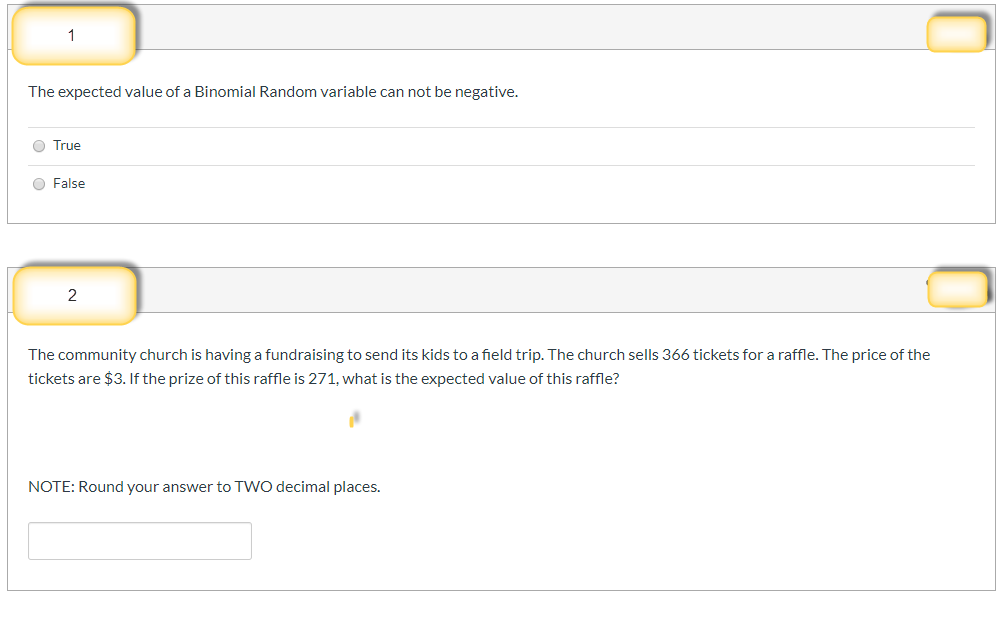Click the yellow highlight on question 1 badge
Screen dimensions: 1001x627
click(71, 35)
